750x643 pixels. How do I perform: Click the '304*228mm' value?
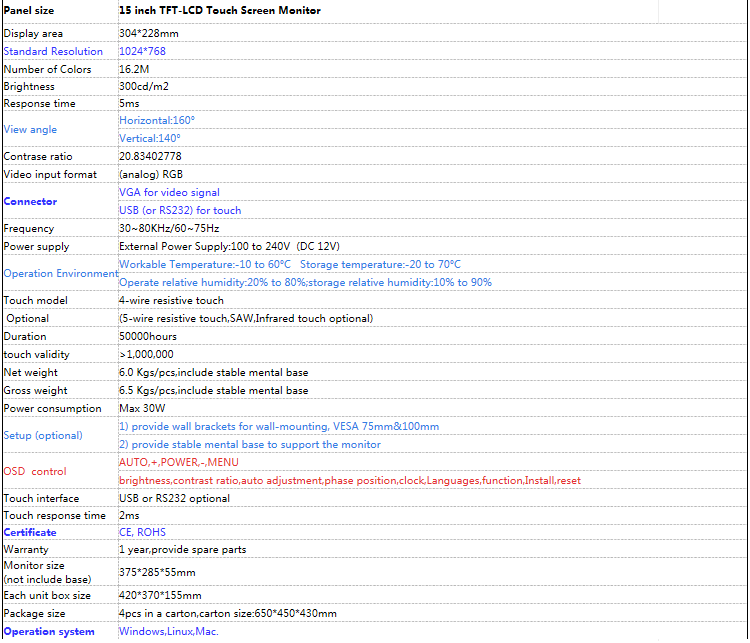tap(149, 33)
